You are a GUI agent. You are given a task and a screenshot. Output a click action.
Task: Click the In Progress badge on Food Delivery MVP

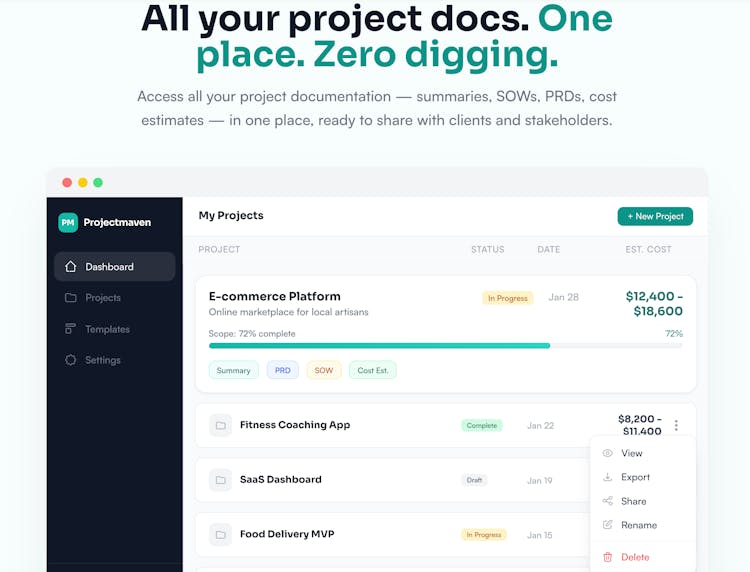(484, 535)
